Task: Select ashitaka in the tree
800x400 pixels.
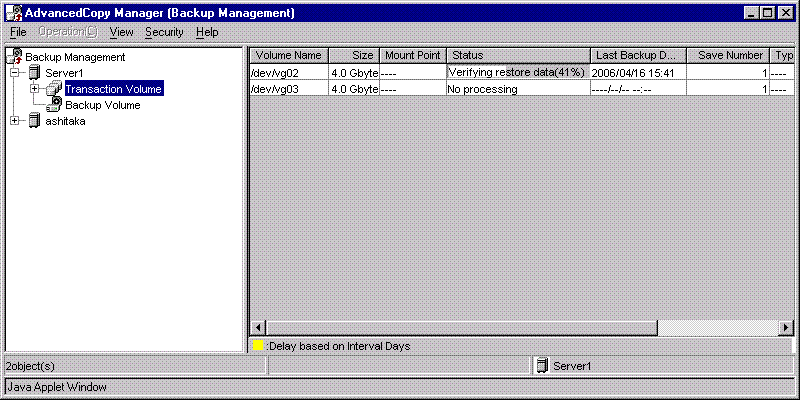Action: 65,121
